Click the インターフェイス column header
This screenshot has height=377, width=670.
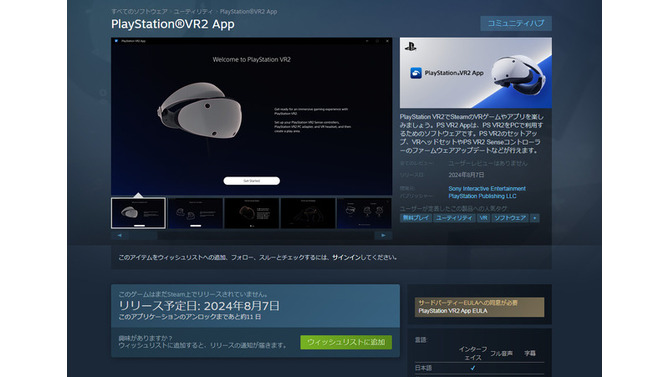pyautogui.click(x=473, y=353)
